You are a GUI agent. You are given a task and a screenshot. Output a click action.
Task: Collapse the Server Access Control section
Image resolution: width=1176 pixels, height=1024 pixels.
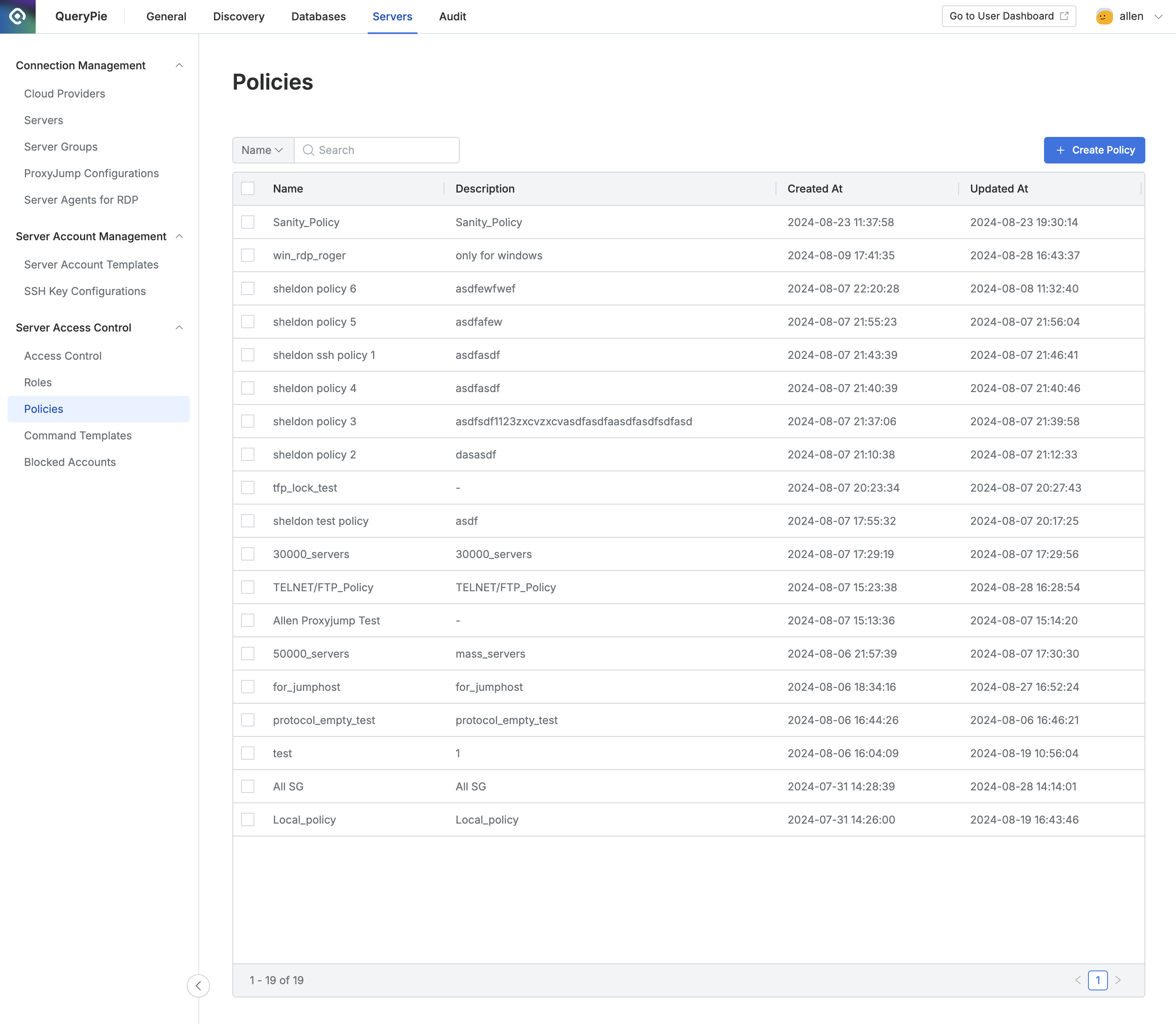tap(179, 327)
